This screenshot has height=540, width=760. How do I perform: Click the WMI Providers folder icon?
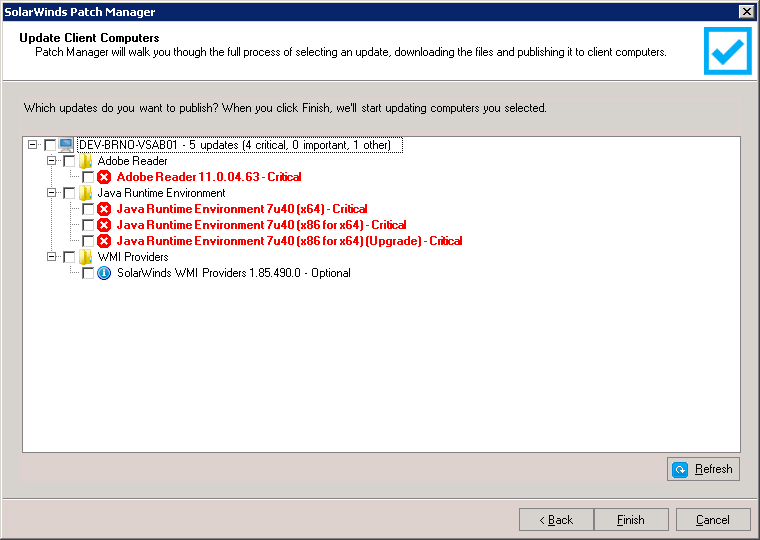tap(86, 257)
